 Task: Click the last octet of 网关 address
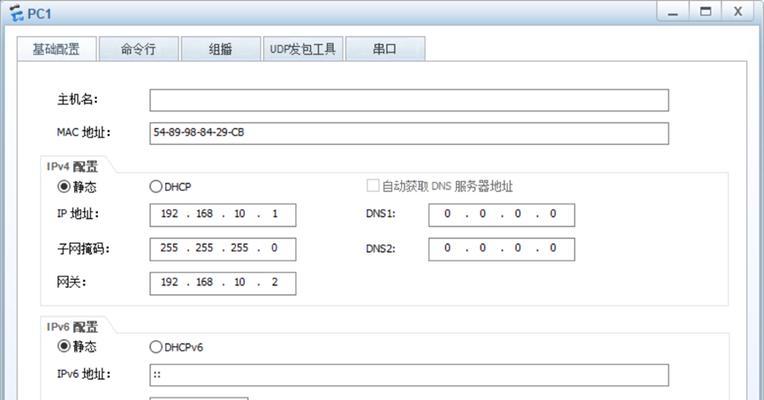(x=275, y=282)
